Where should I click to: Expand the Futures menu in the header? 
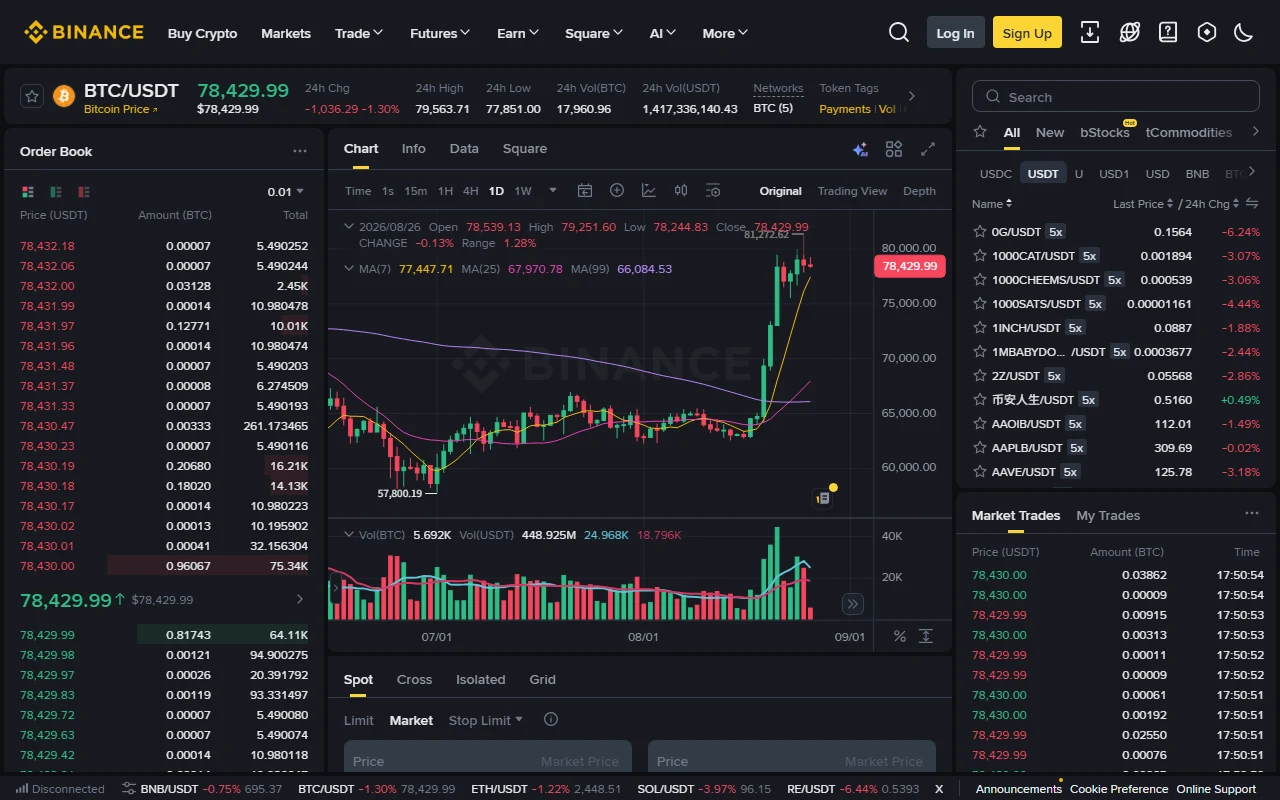(440, 33)
